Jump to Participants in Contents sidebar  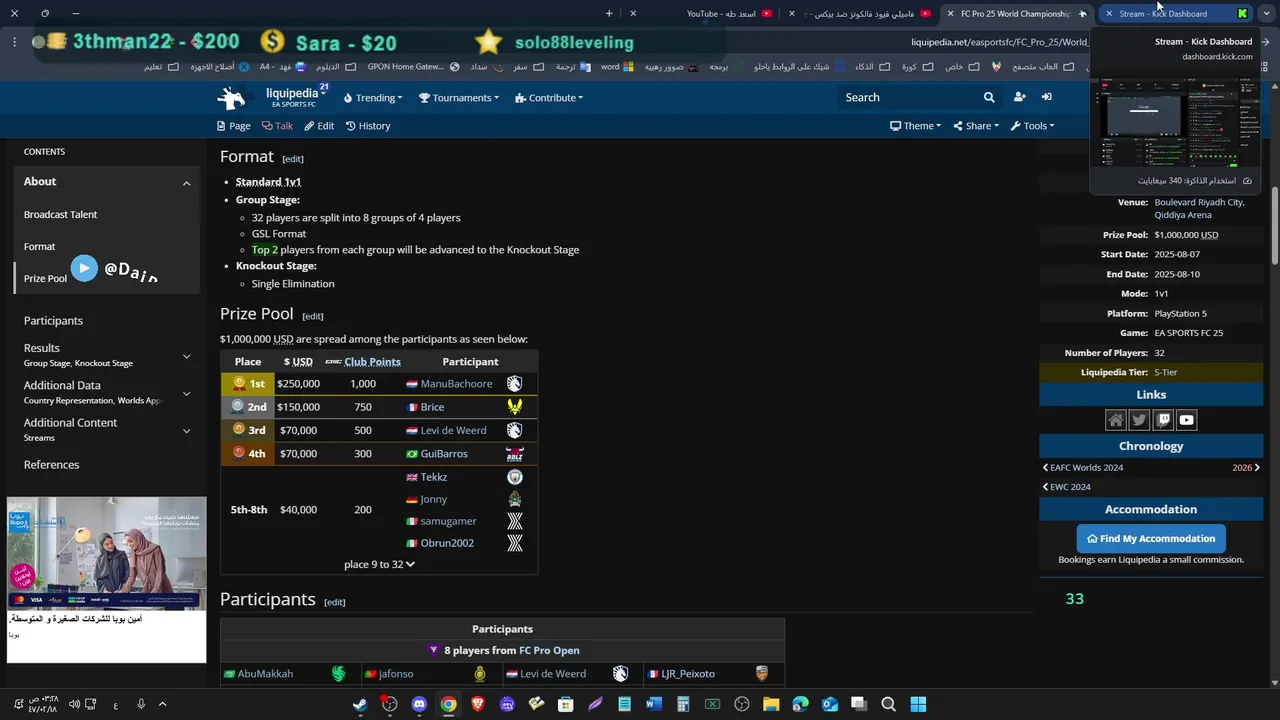click(53, 321)
